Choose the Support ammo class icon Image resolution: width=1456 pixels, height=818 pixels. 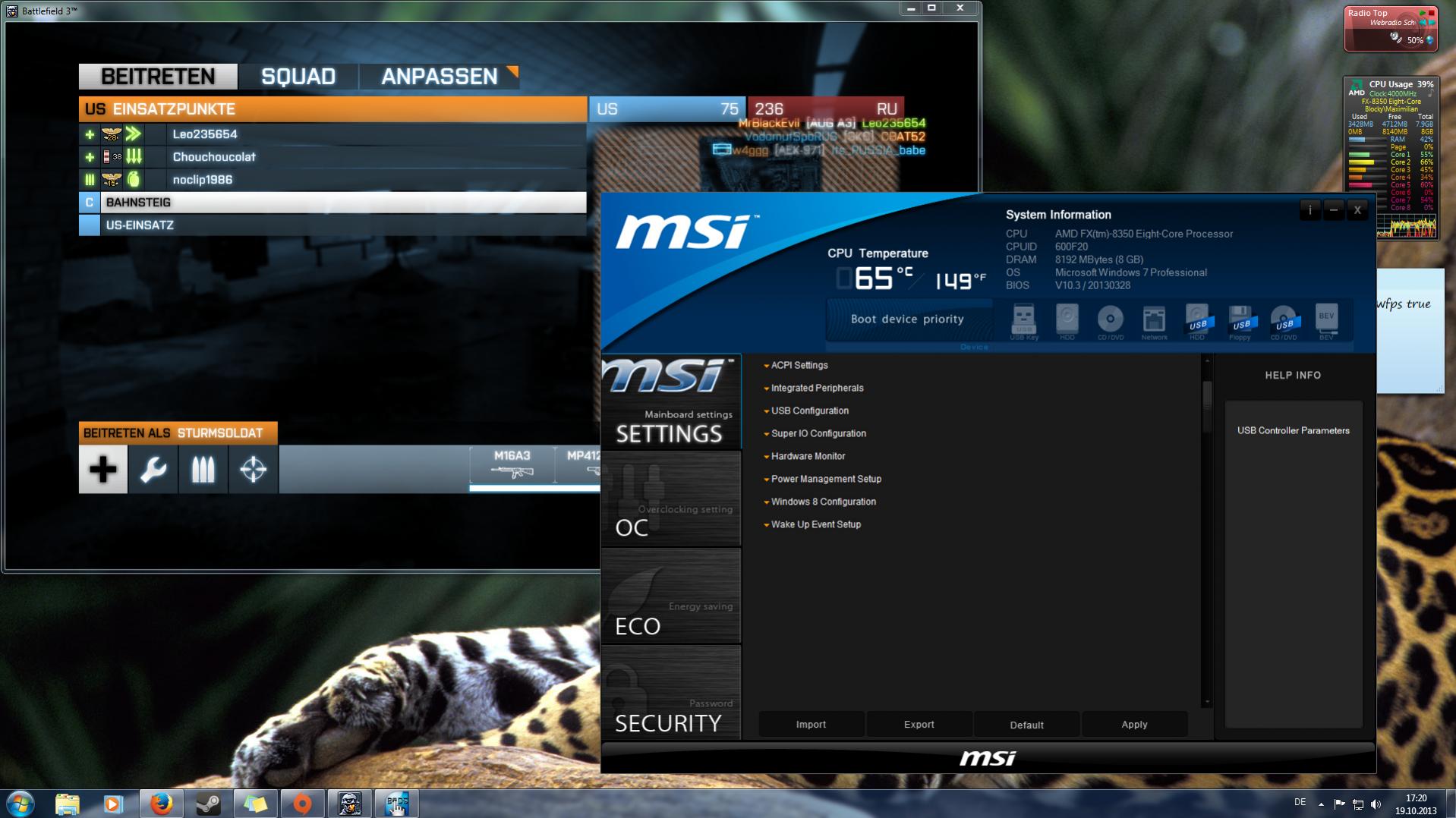(x=203, y=470)
